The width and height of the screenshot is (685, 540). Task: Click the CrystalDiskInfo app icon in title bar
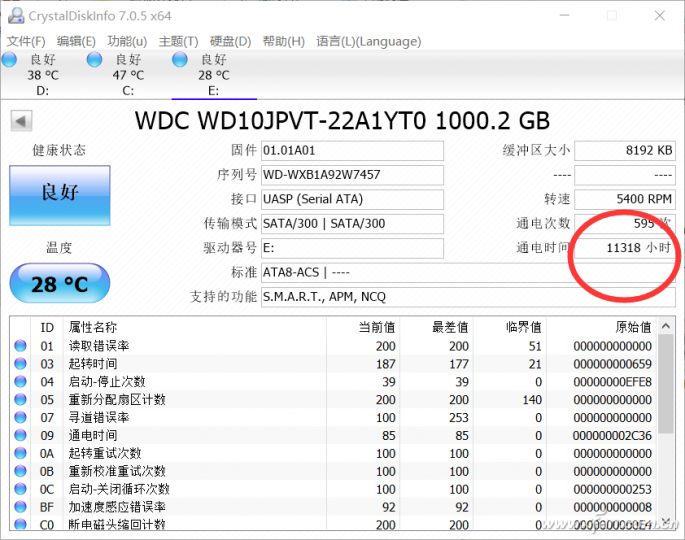pos(16,16)
